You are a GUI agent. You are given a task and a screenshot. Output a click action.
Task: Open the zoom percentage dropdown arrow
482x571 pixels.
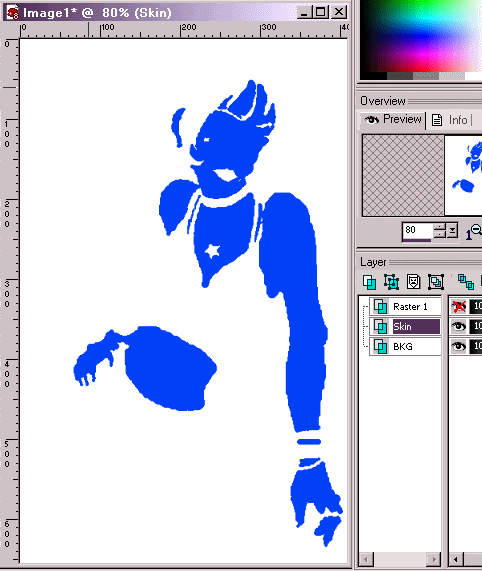(452, 231)
